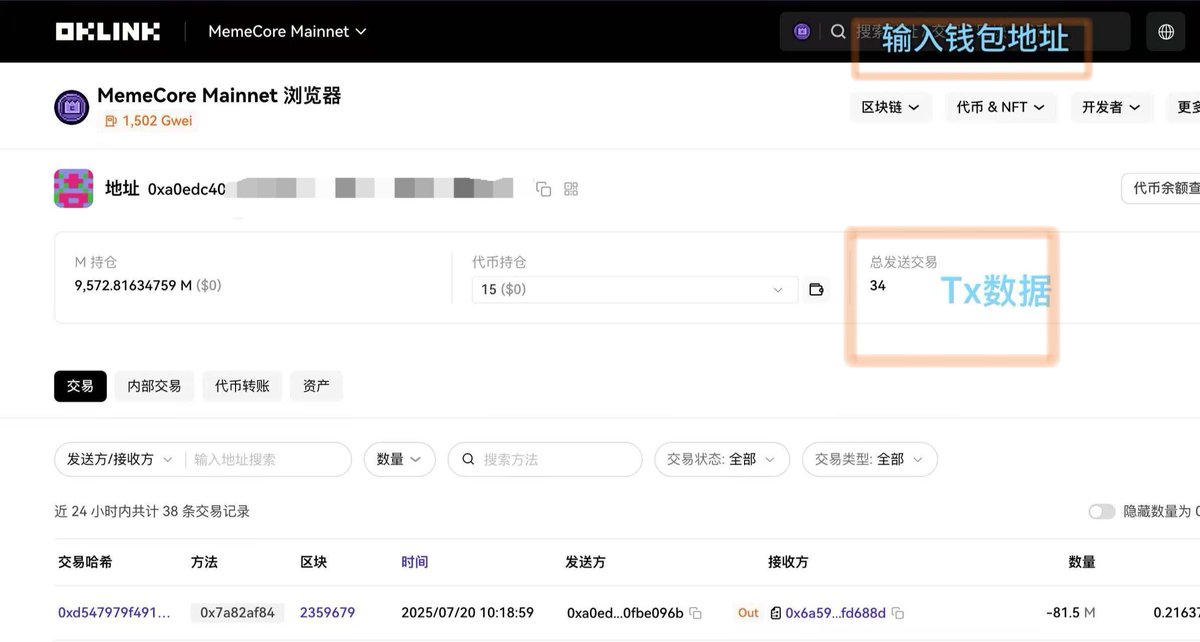Focus the 搜索方法 search field
This screenshot has height=642, width=1200.
click(545, 459)
